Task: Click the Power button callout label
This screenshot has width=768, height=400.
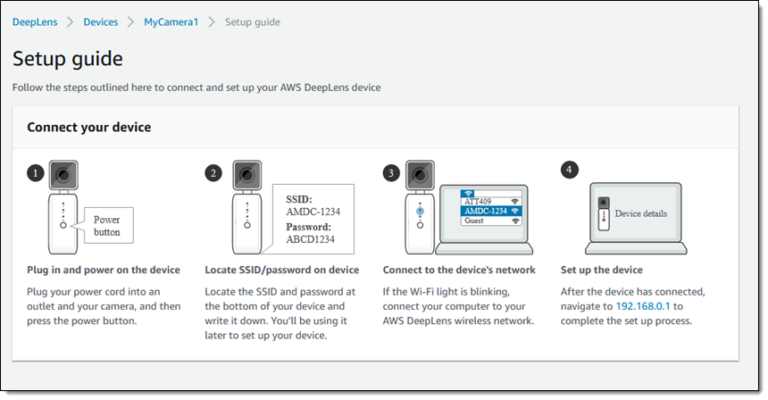Action: tap(107, 226)
